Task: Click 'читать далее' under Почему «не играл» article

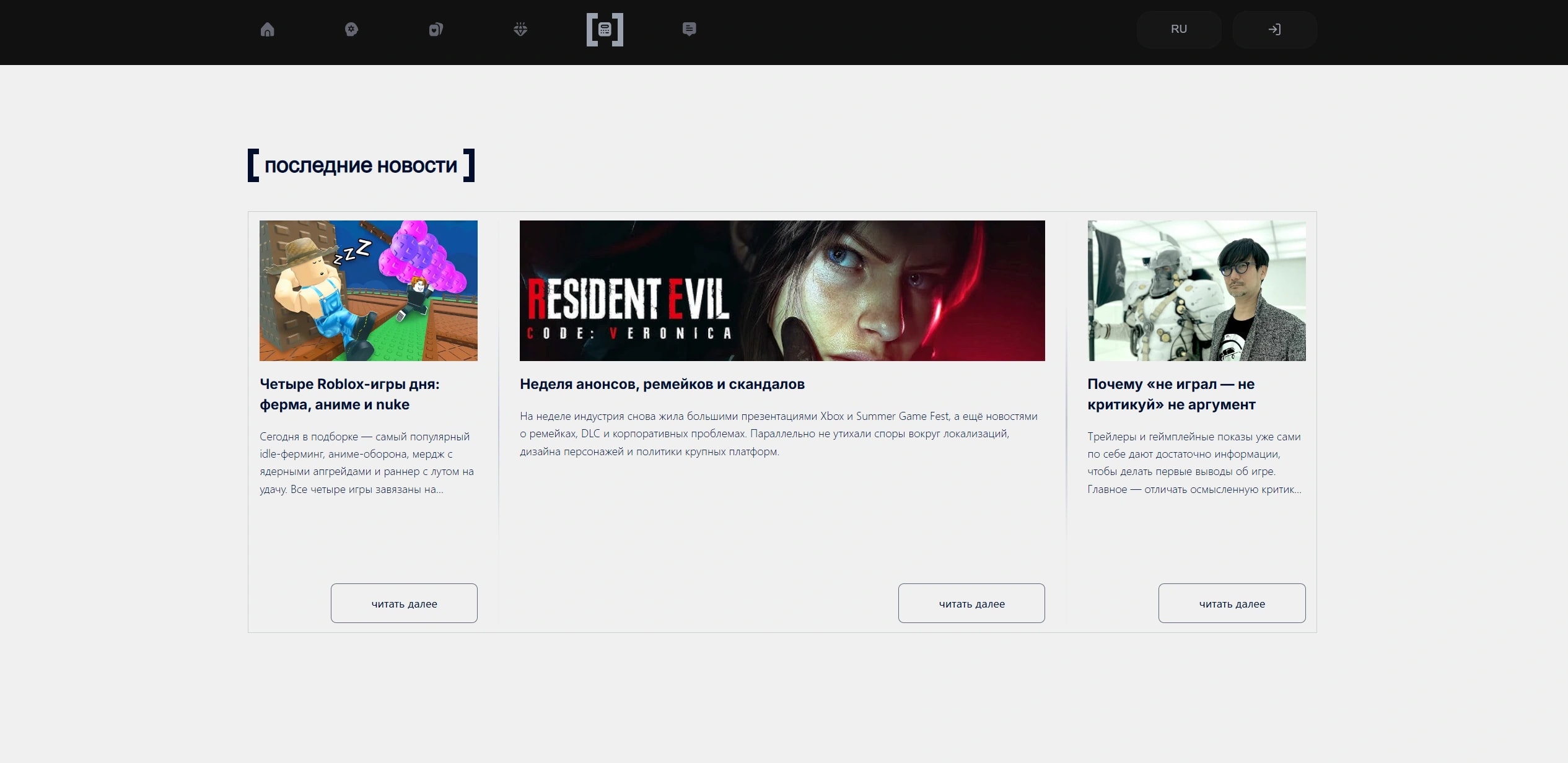Action: [x=1232, y=603]
